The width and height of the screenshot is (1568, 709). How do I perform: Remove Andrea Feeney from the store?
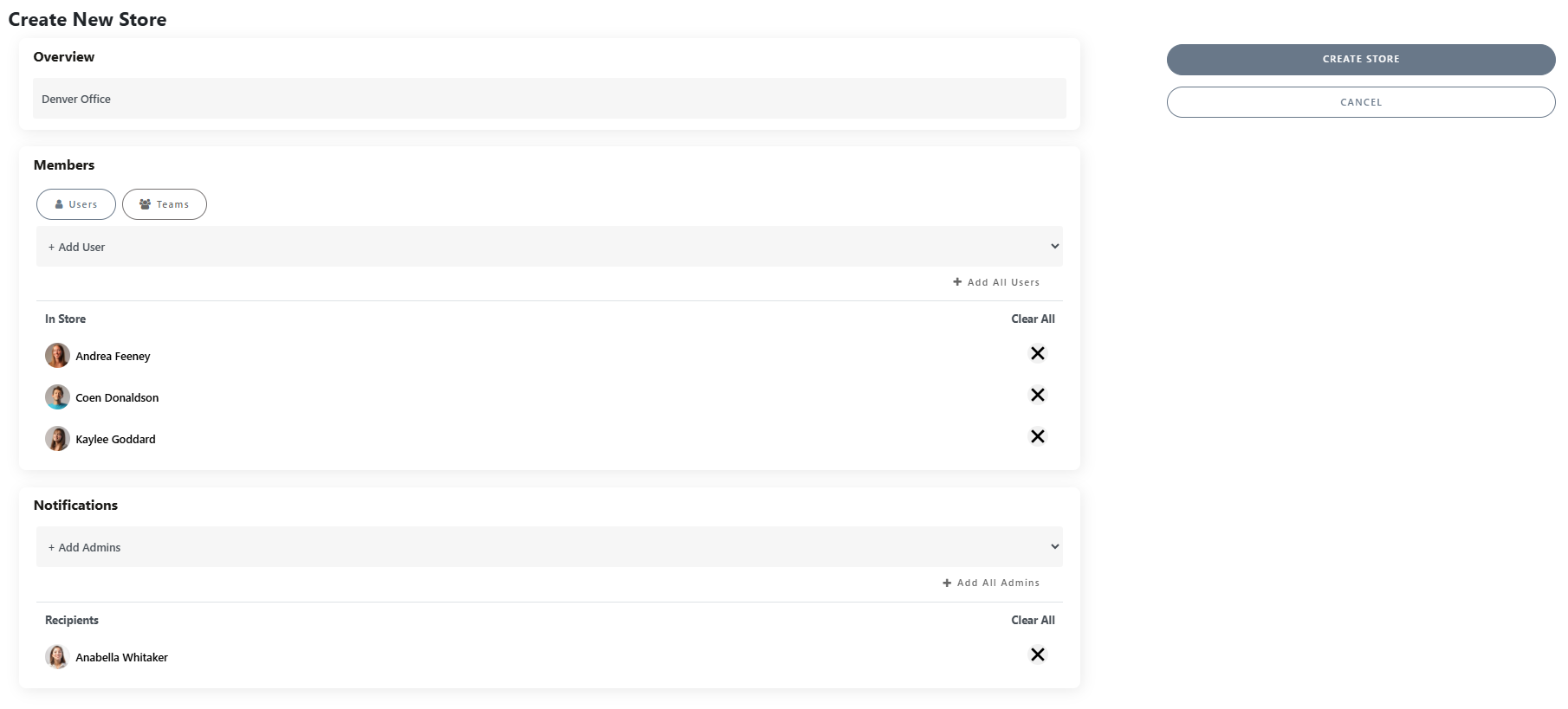tap(1037, 353)
